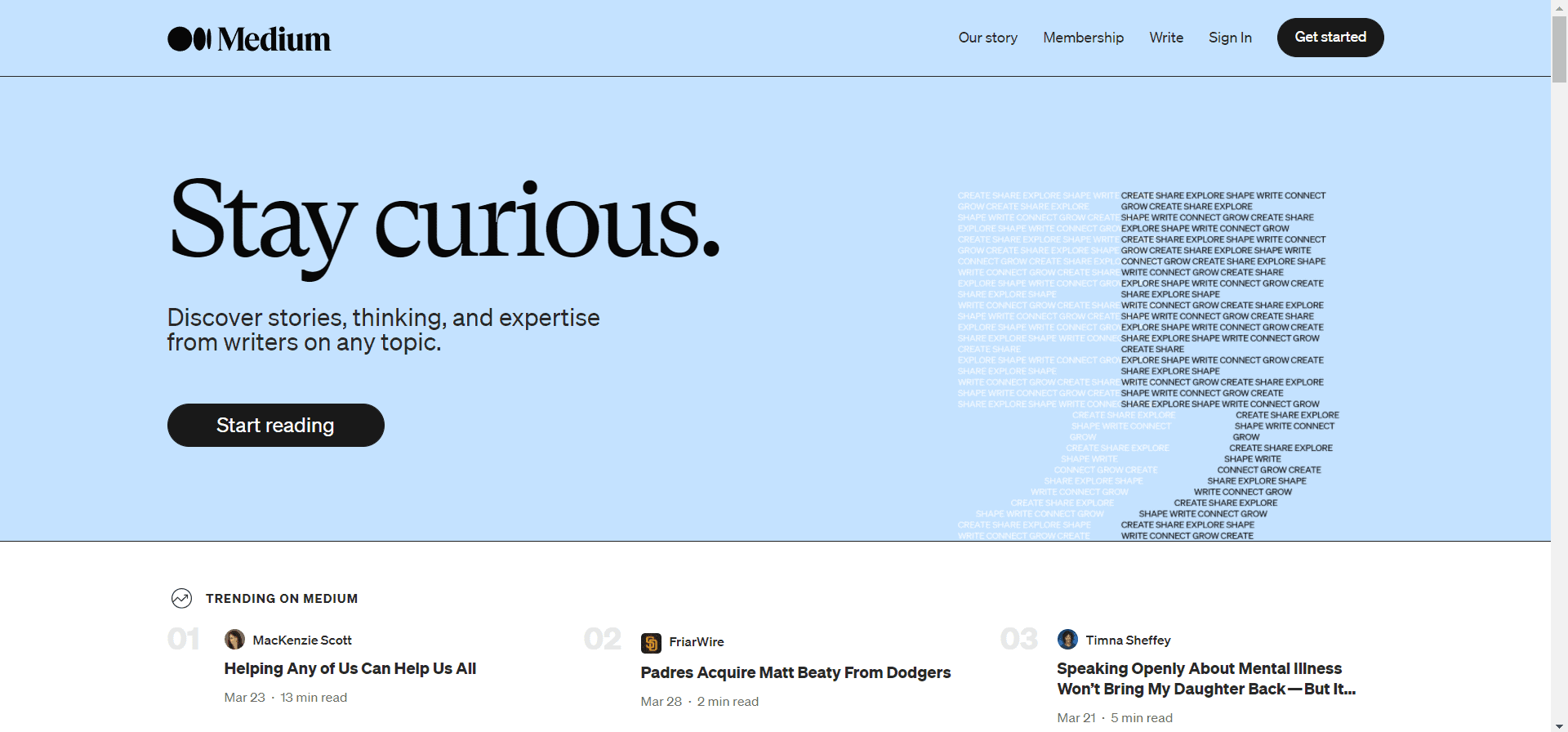Read Helping Any of Us Can Help Us All

(x=350, y=668)
